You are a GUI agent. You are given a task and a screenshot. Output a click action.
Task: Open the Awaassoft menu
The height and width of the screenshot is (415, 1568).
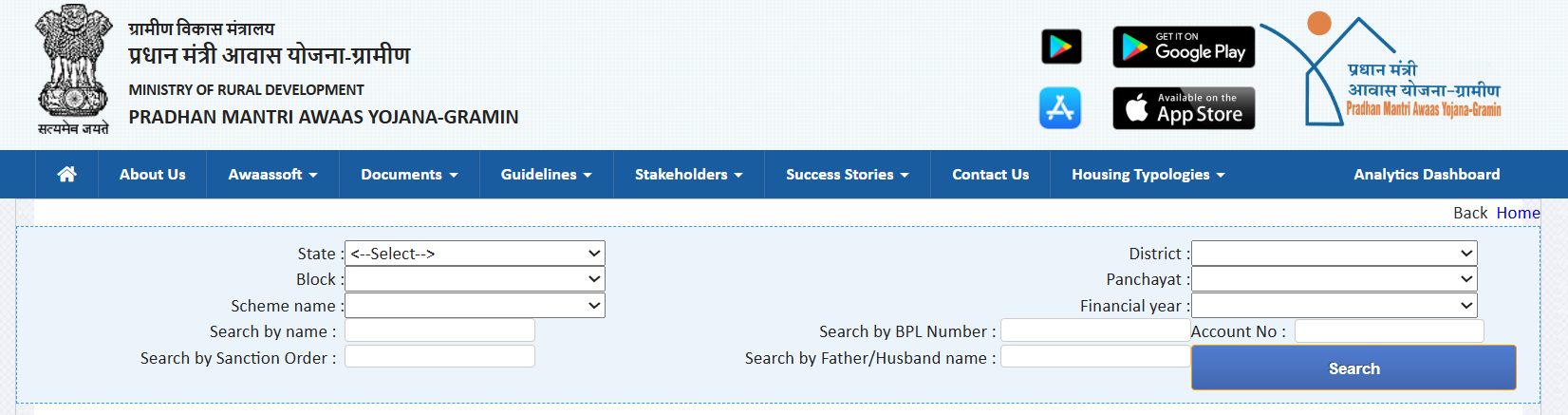click(272, 174)
